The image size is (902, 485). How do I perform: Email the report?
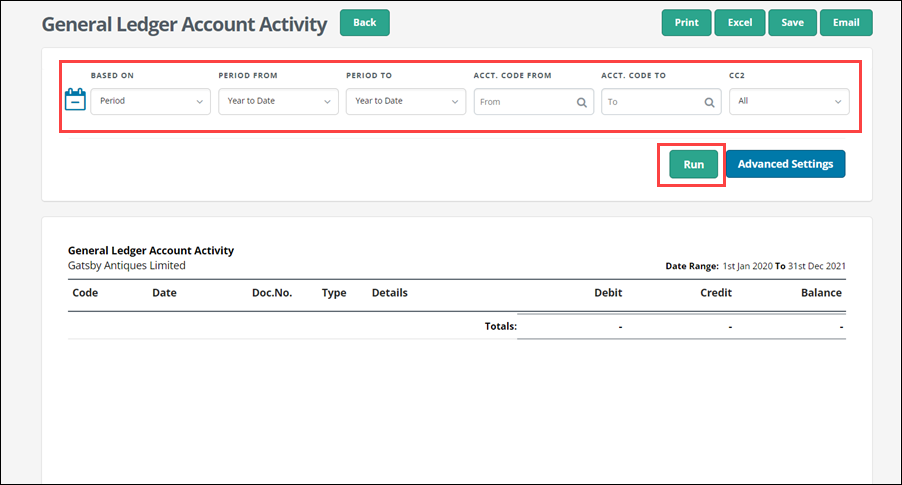click(846, 22)
